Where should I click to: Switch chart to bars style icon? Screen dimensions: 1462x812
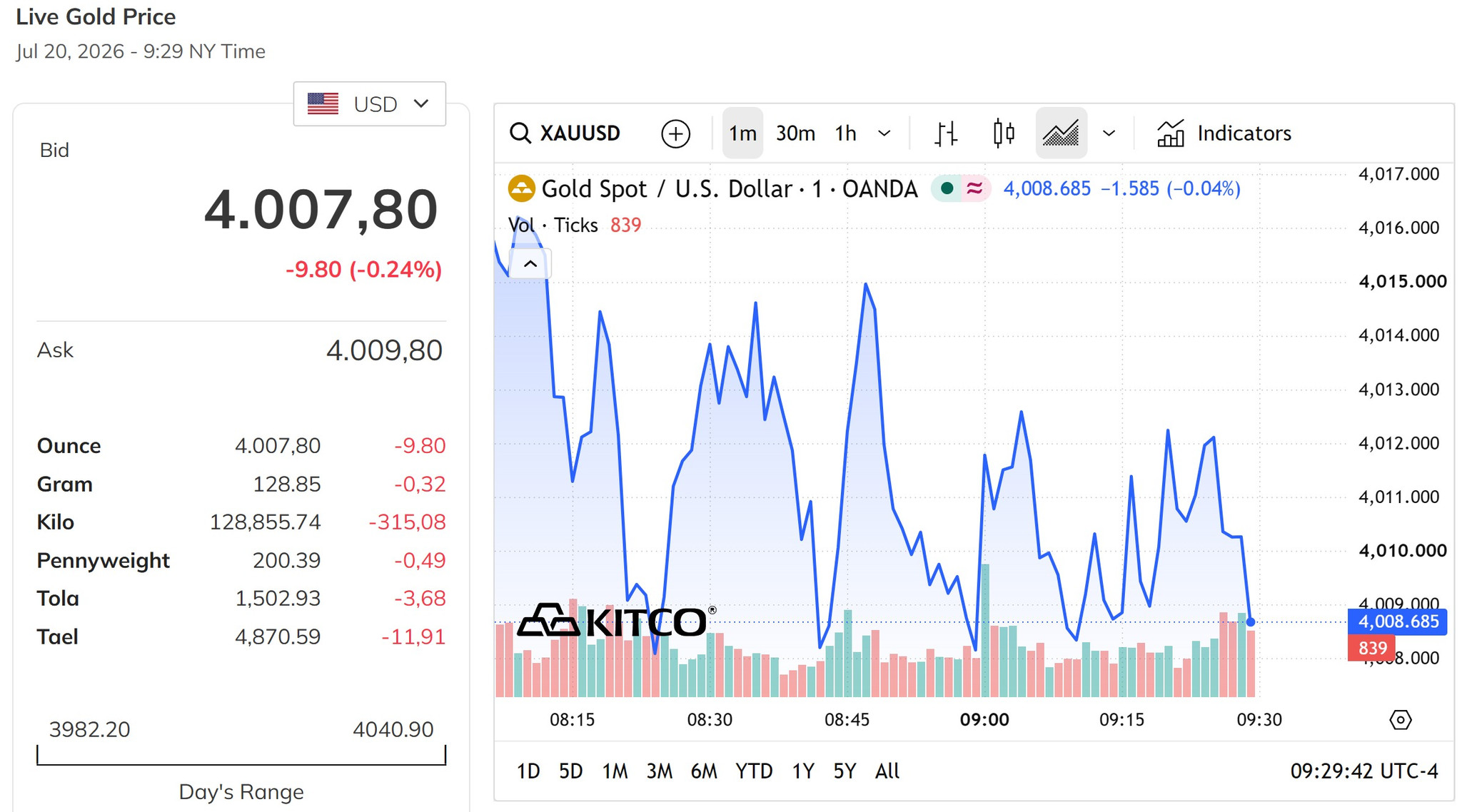[946, 133]
